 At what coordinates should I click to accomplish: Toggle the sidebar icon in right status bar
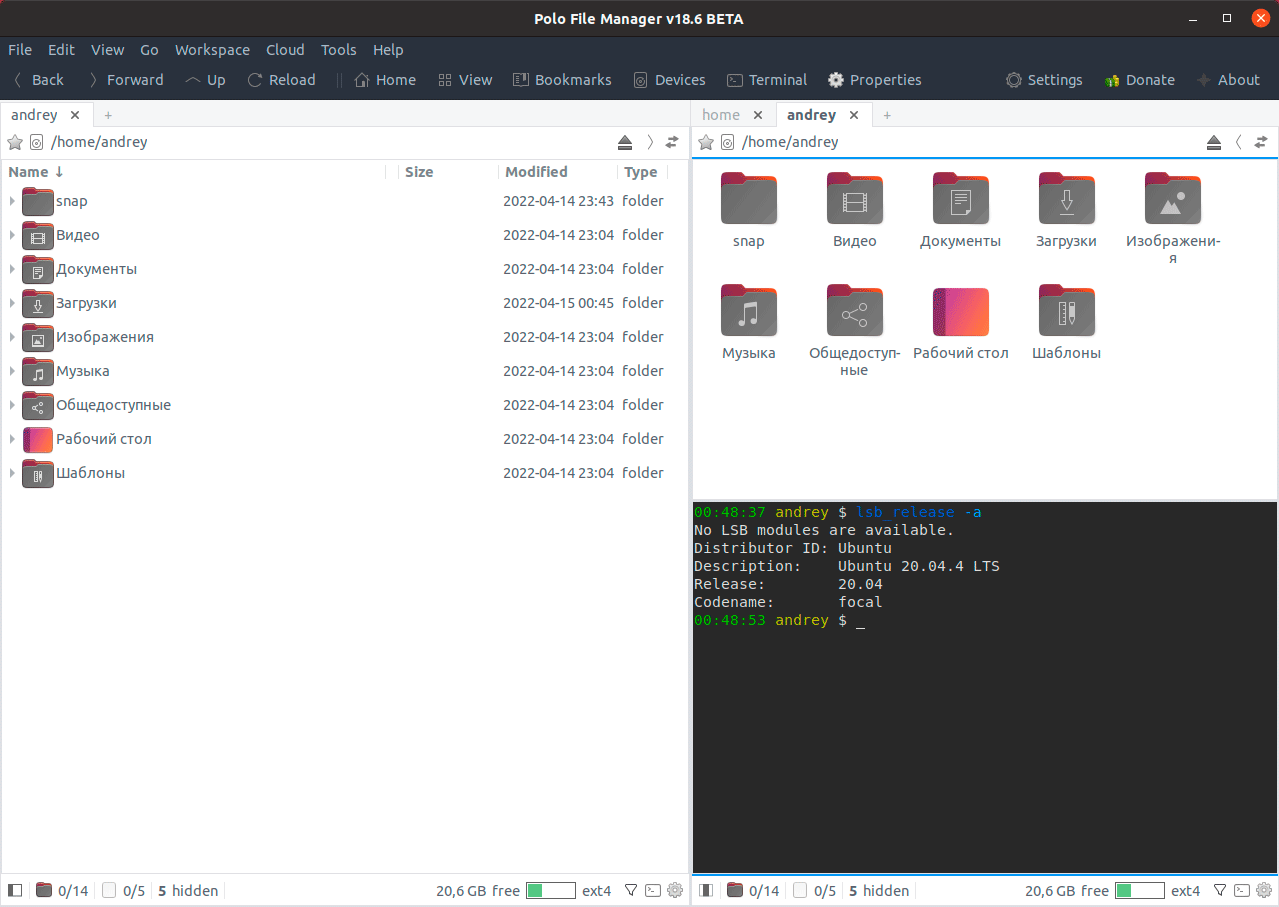(706, 890)
